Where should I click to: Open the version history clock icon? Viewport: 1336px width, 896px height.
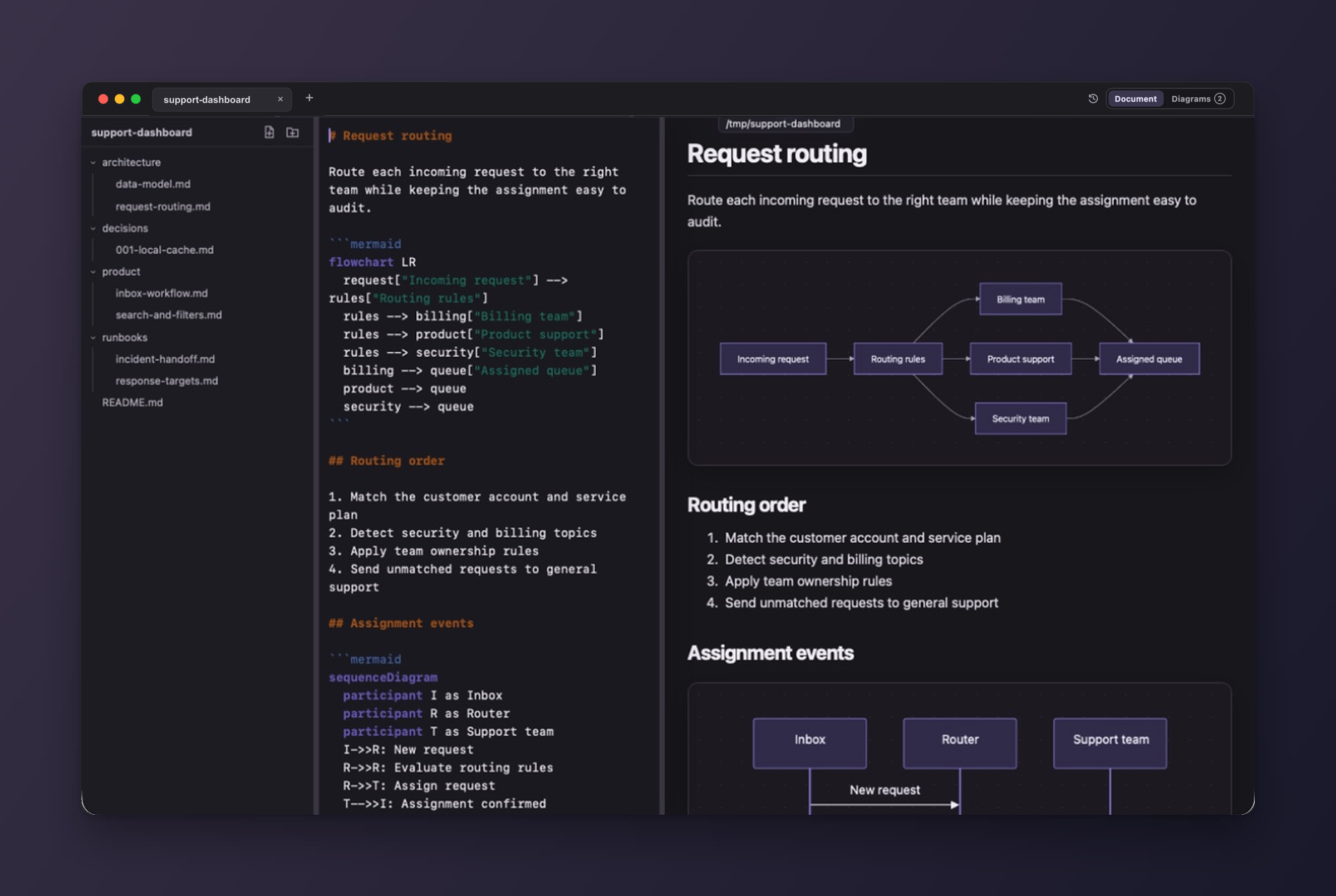(x=1093, y=99)
